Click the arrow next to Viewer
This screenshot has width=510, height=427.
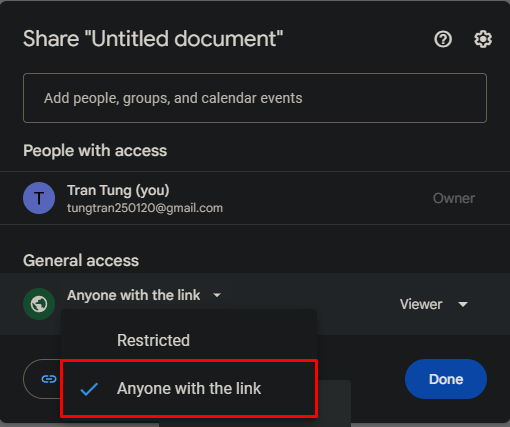pyautogui.click(x=463, y=304)
